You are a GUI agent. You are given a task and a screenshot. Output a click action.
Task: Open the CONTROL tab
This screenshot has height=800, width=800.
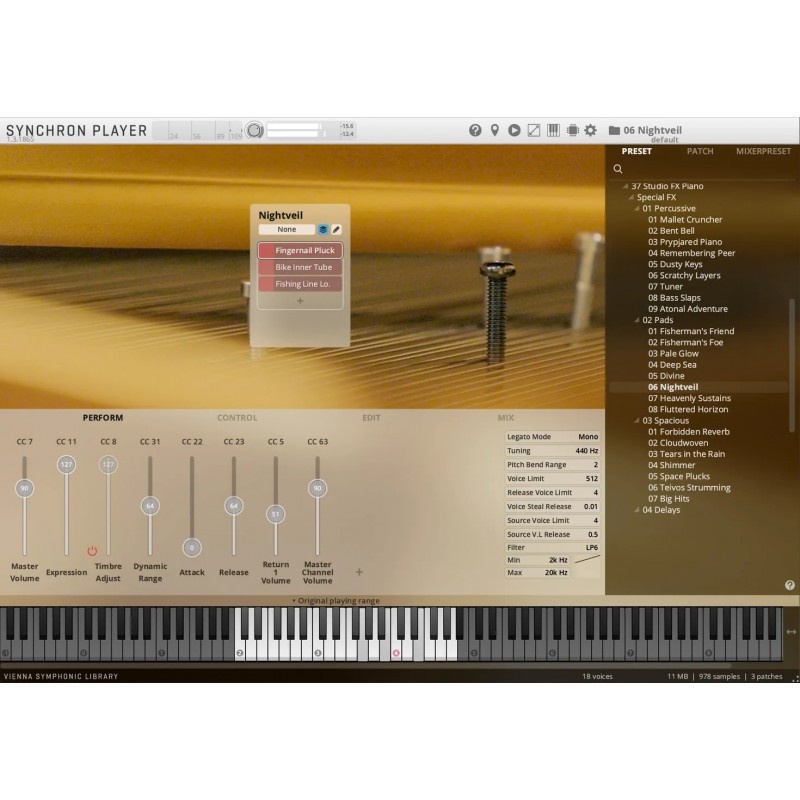237,417
